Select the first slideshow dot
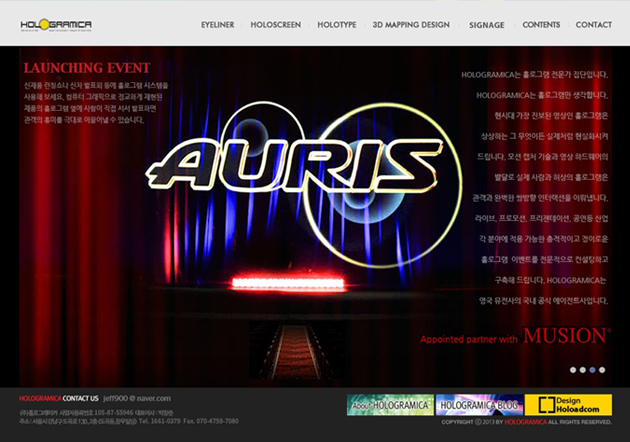Viewport: 630px width, 442px height. 573,370
